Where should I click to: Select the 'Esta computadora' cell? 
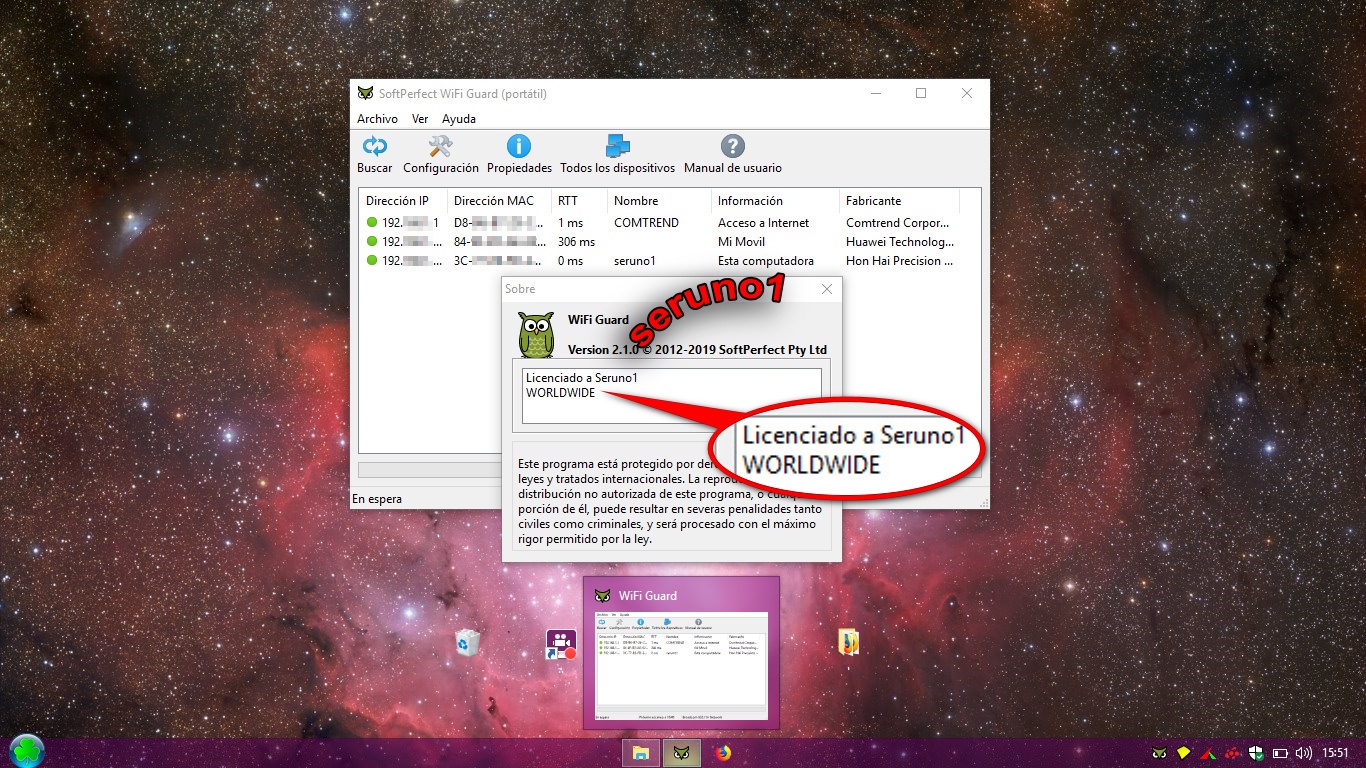click(765, 261)
